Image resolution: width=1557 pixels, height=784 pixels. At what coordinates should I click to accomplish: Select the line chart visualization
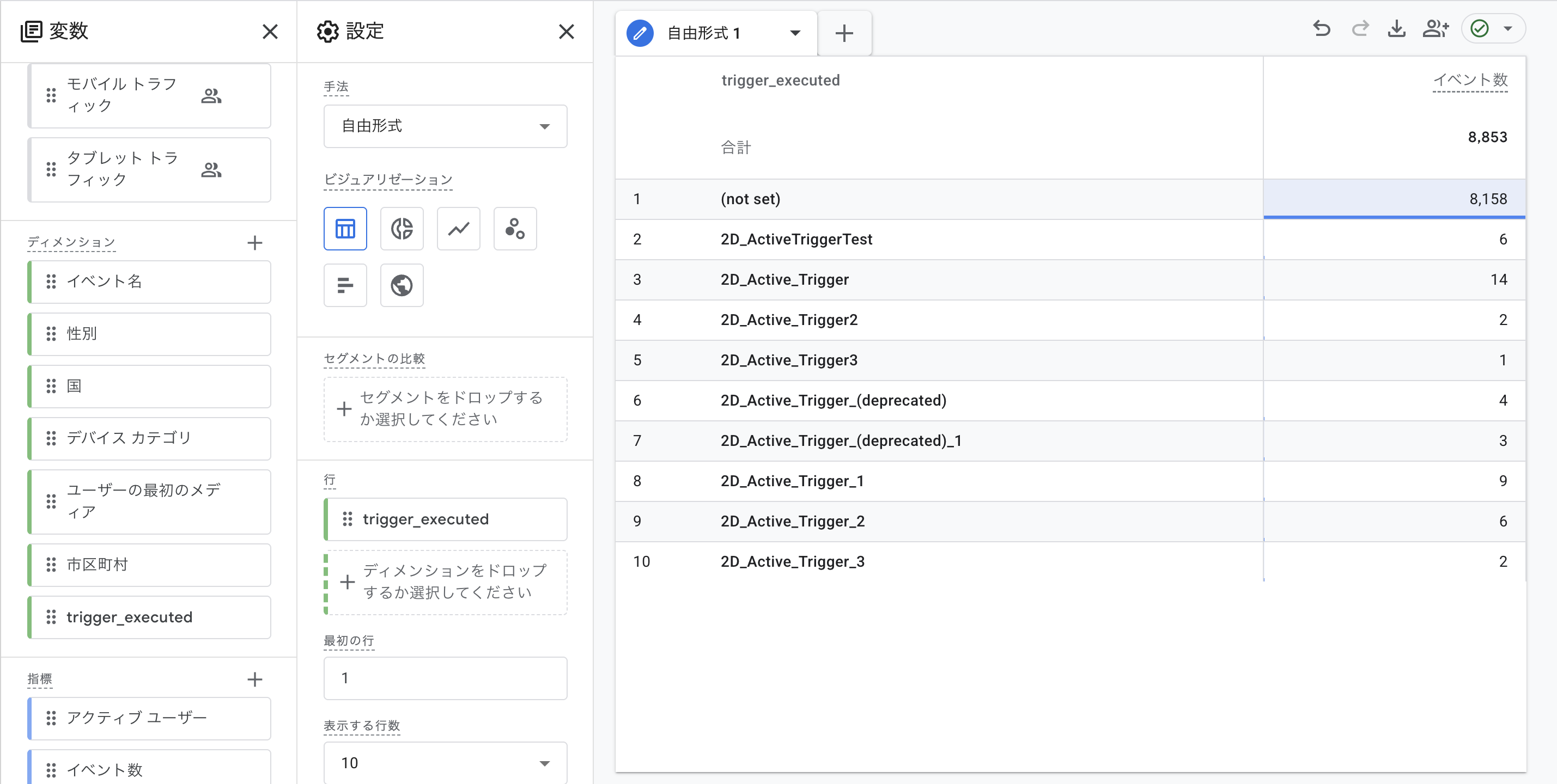tap(458, 228)
